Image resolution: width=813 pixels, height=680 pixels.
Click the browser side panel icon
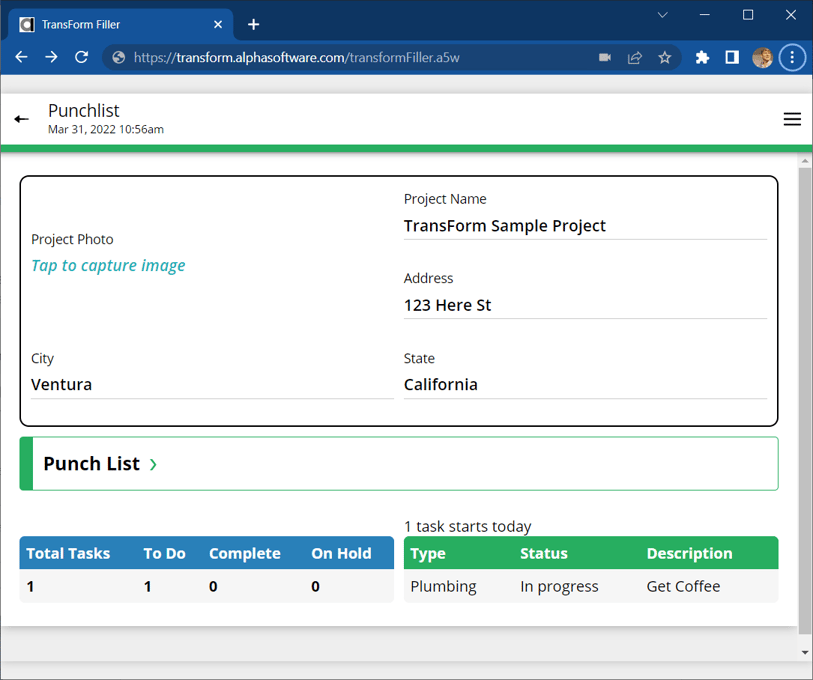pos(732,57)
